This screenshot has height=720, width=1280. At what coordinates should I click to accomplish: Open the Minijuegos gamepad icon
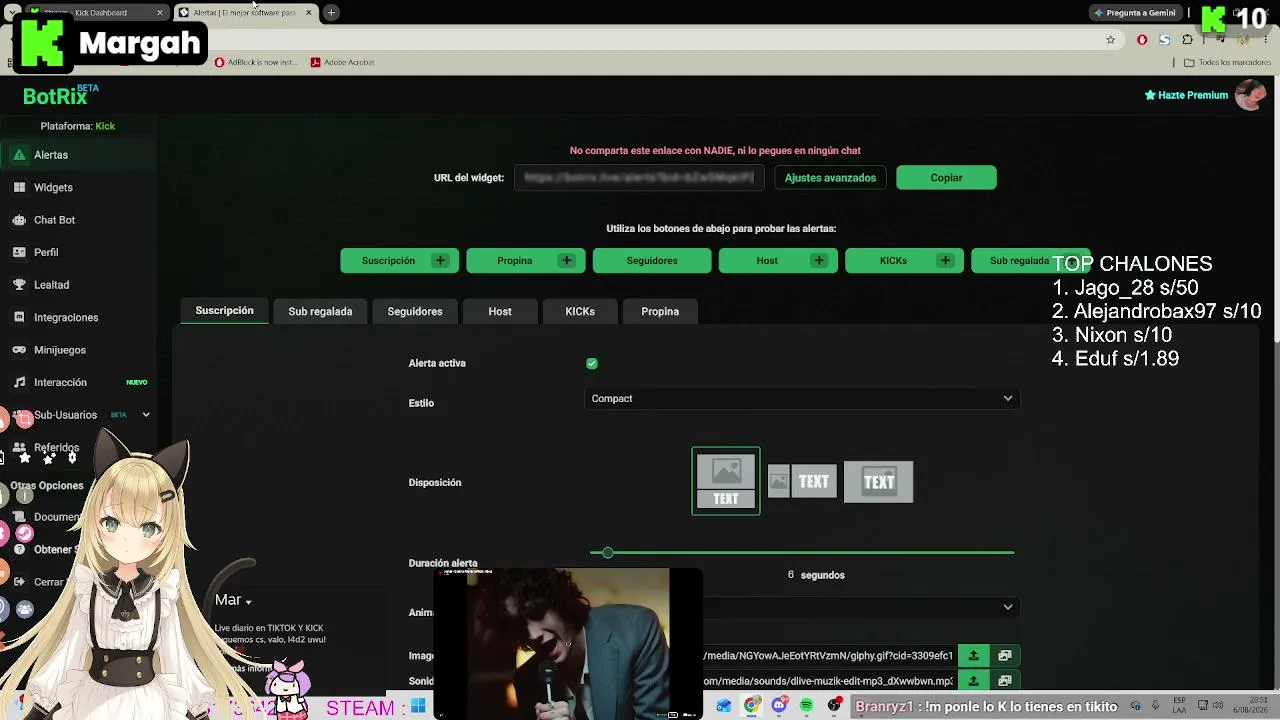19,350
